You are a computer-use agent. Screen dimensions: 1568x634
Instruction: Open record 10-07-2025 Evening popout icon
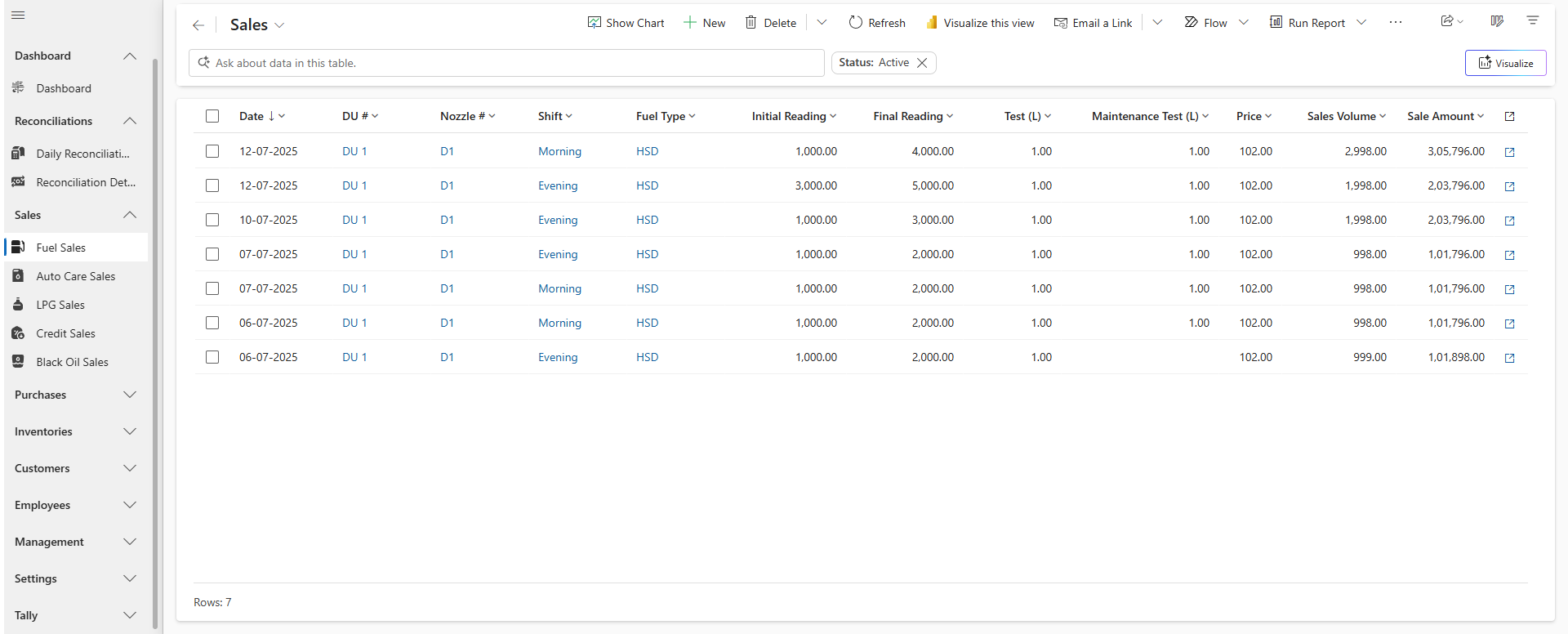pos(1509,221)
